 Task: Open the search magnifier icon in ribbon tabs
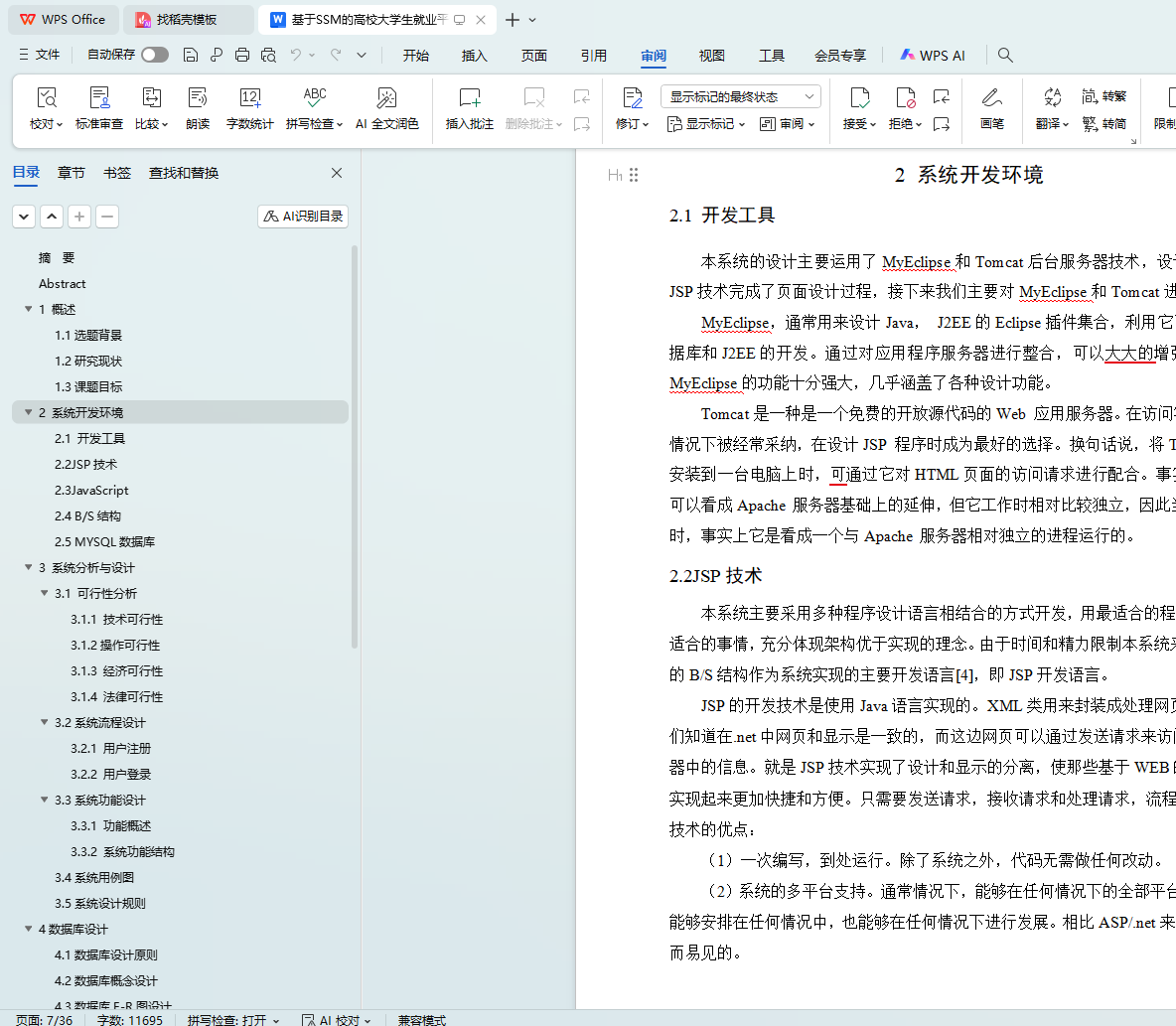tap(1005, 55)
